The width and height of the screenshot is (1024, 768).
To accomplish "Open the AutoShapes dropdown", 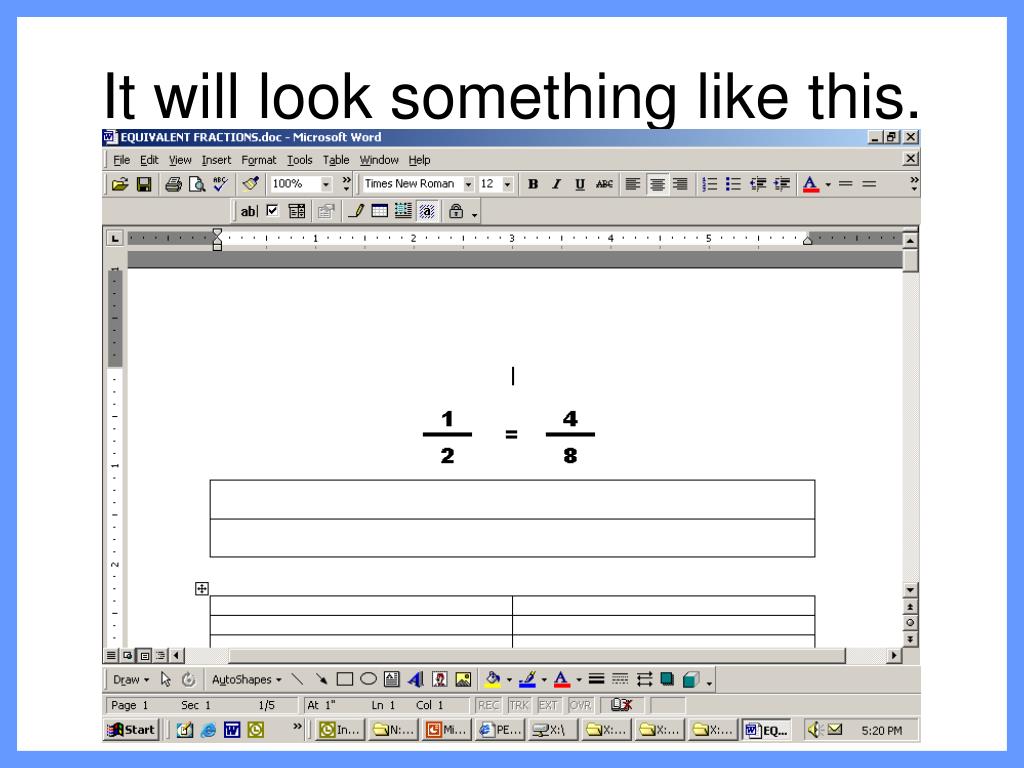I will pos(246,680).
